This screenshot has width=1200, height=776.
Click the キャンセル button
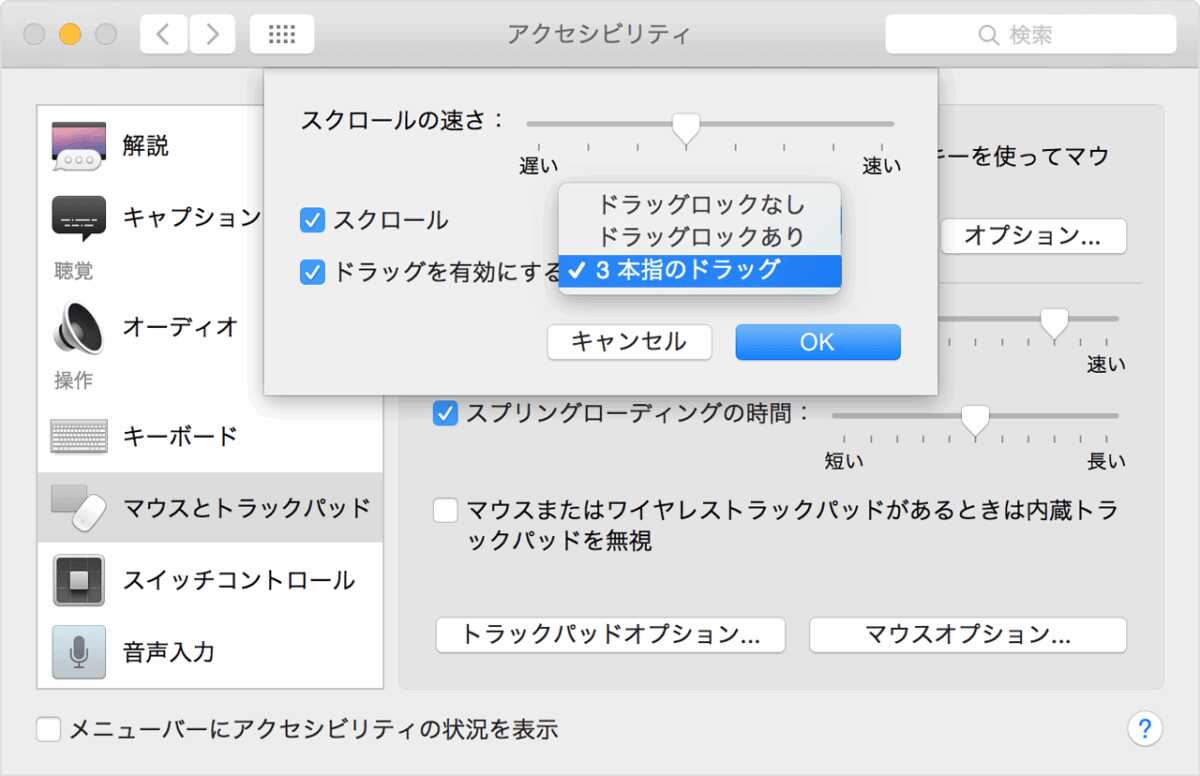coord(629,342)
